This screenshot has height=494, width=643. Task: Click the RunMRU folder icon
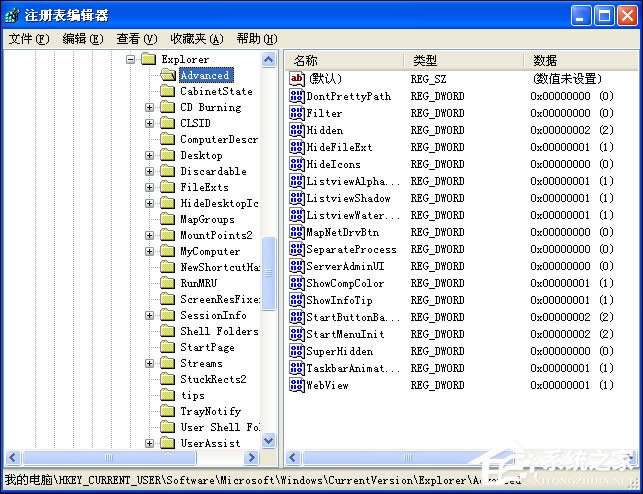coord(167,283)
